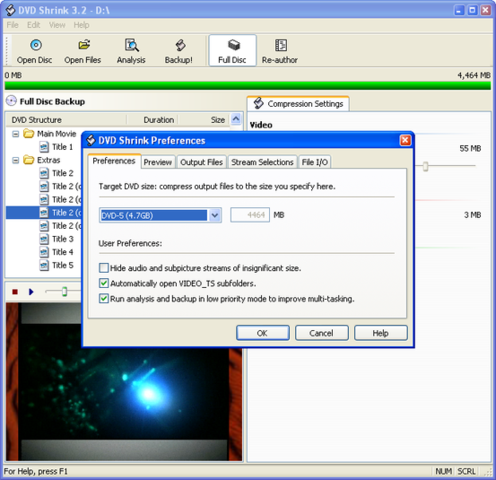This screenshot has height=480, width=496.
Task: Collapse the Main Movie tree node
Action: click(x=15, y=134)
